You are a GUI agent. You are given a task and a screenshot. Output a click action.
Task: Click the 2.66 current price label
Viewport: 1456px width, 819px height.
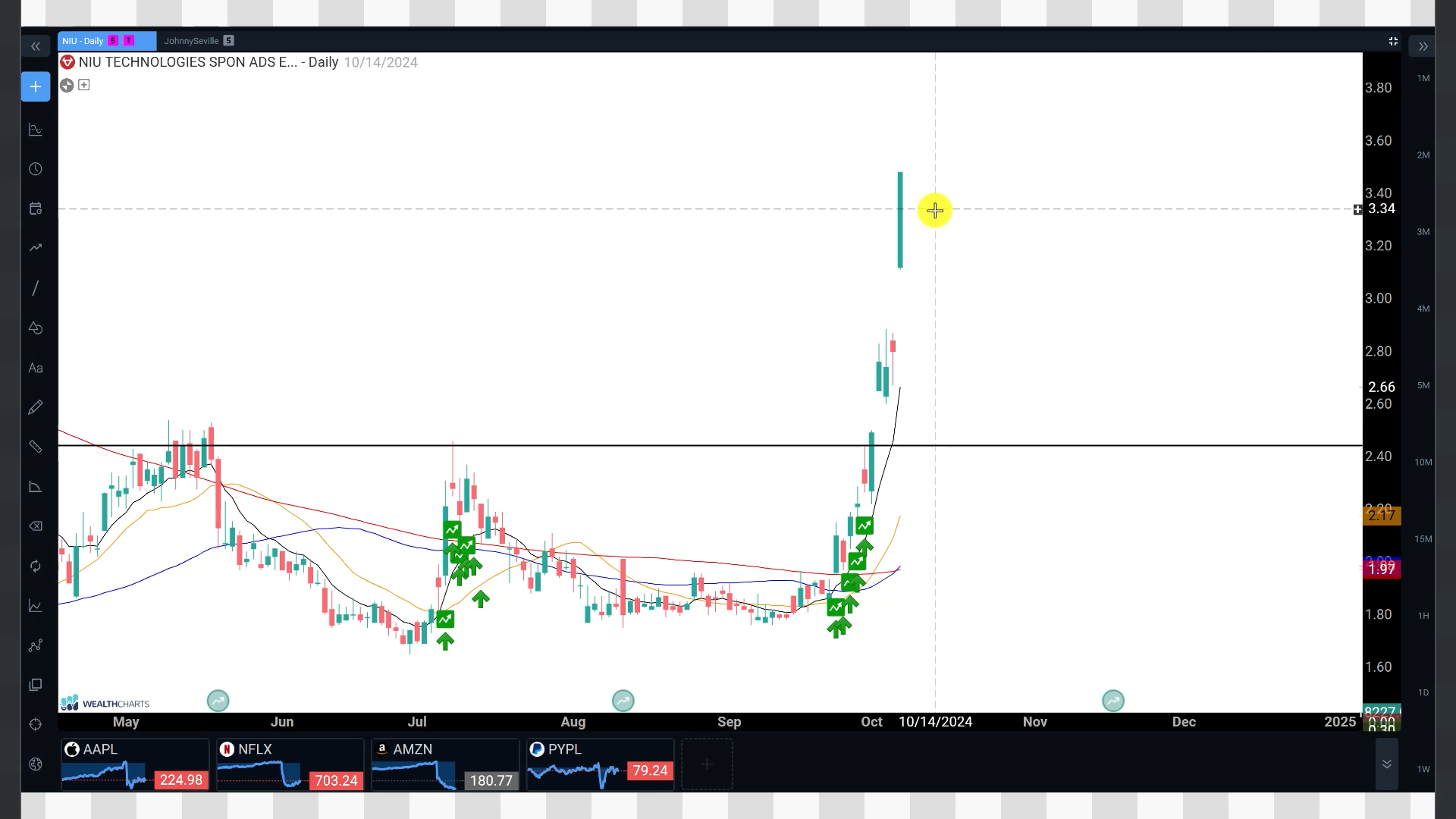(x=1381, y=388)
